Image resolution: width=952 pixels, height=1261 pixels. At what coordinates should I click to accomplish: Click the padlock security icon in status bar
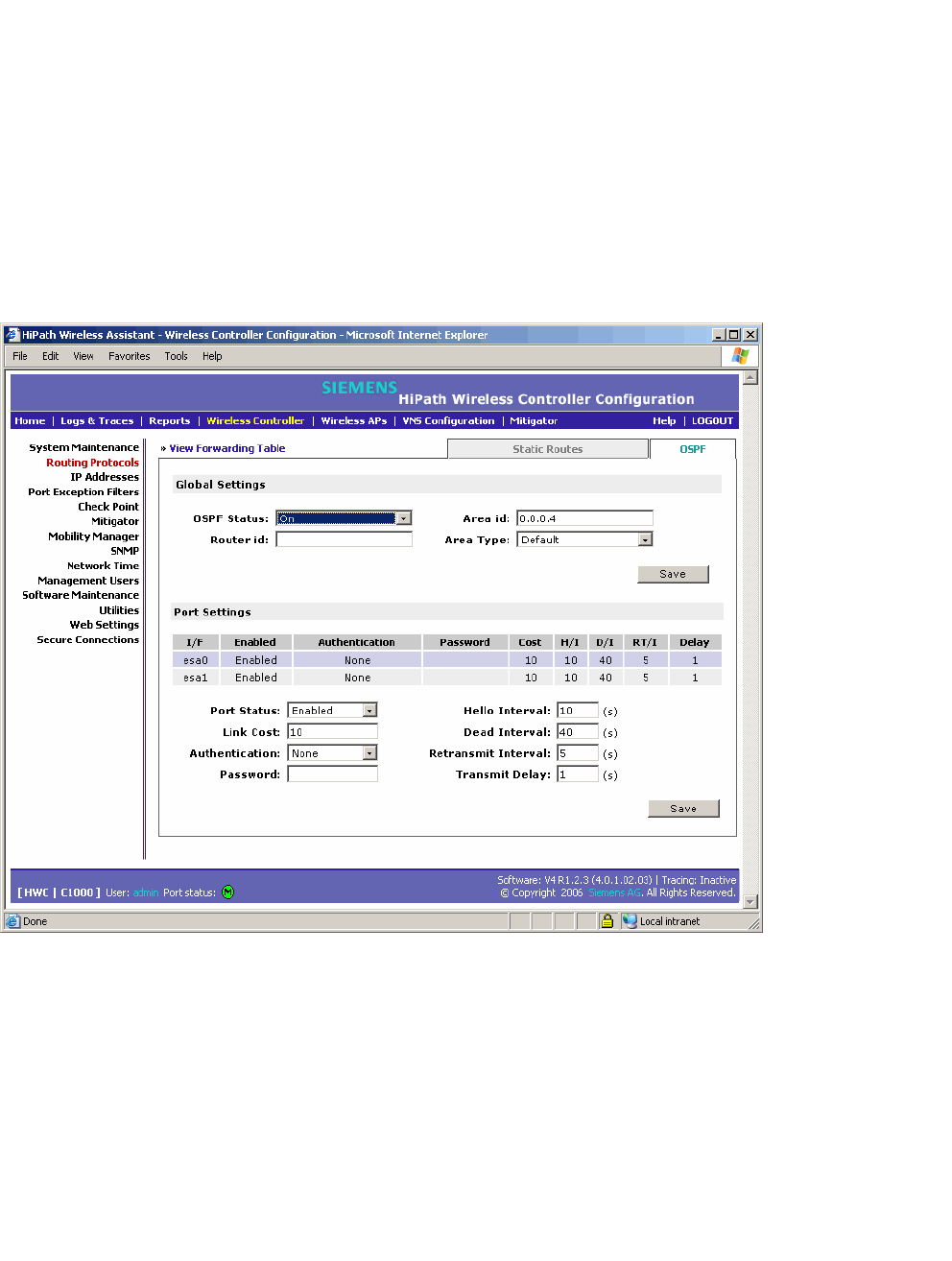pos(607,921)
